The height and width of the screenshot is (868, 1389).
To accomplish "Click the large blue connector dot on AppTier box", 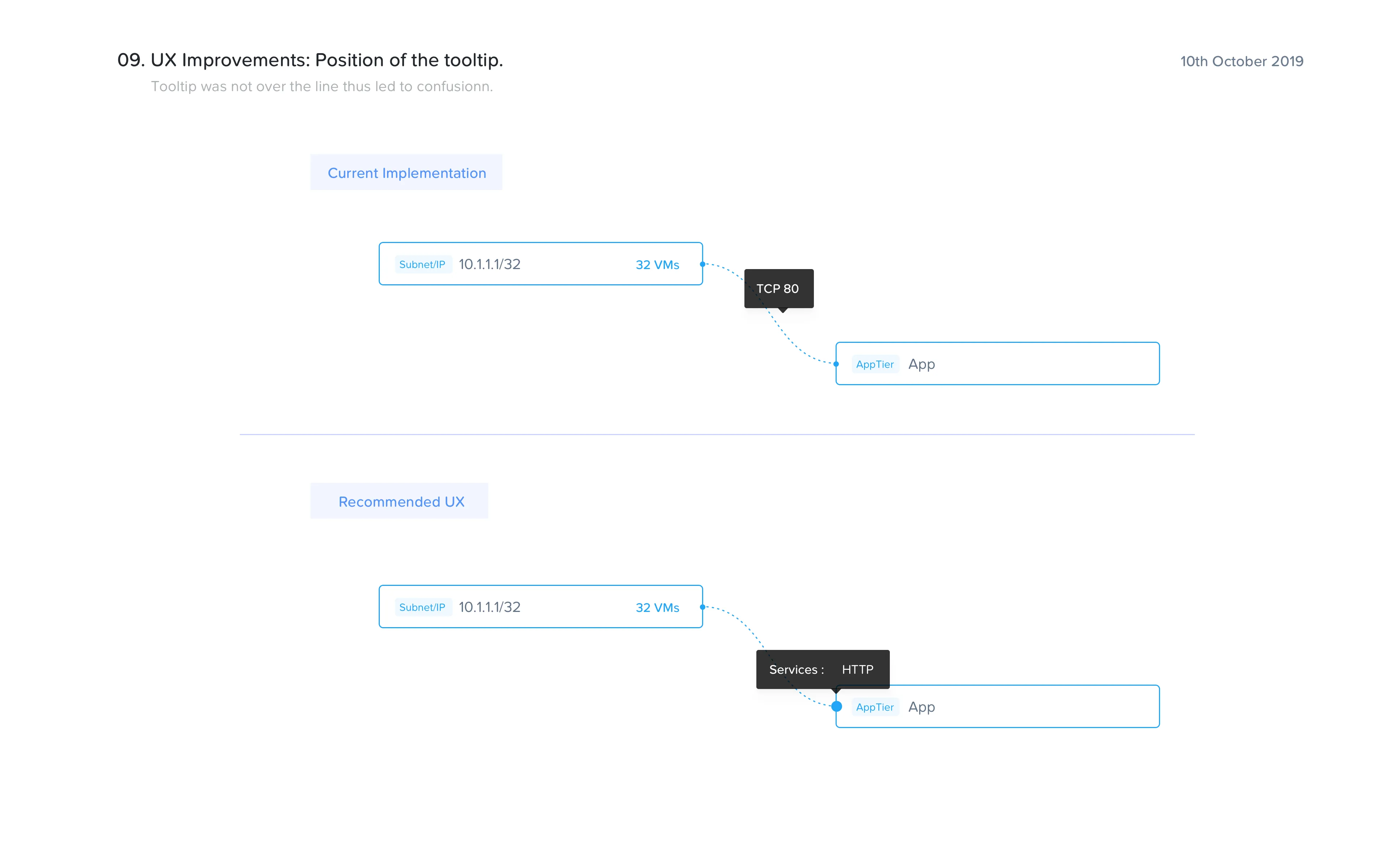I will 836,706.
